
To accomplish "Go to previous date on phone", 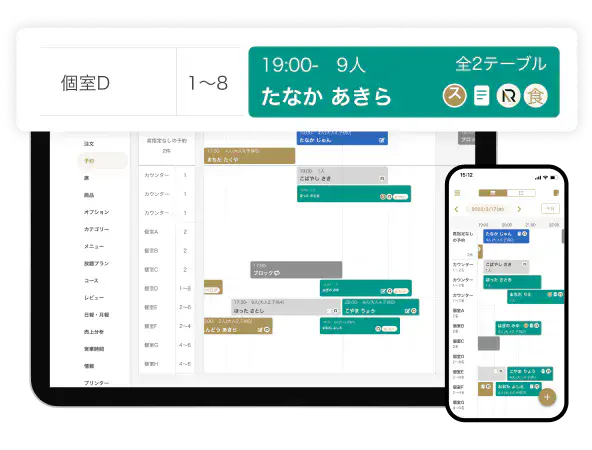I will (456, 209).
